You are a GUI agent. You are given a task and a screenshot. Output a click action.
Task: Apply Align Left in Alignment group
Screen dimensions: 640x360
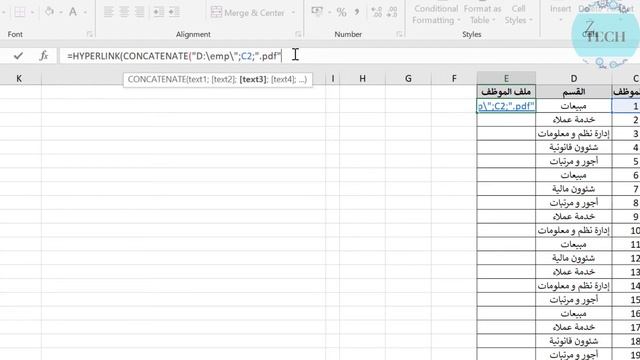109,12
